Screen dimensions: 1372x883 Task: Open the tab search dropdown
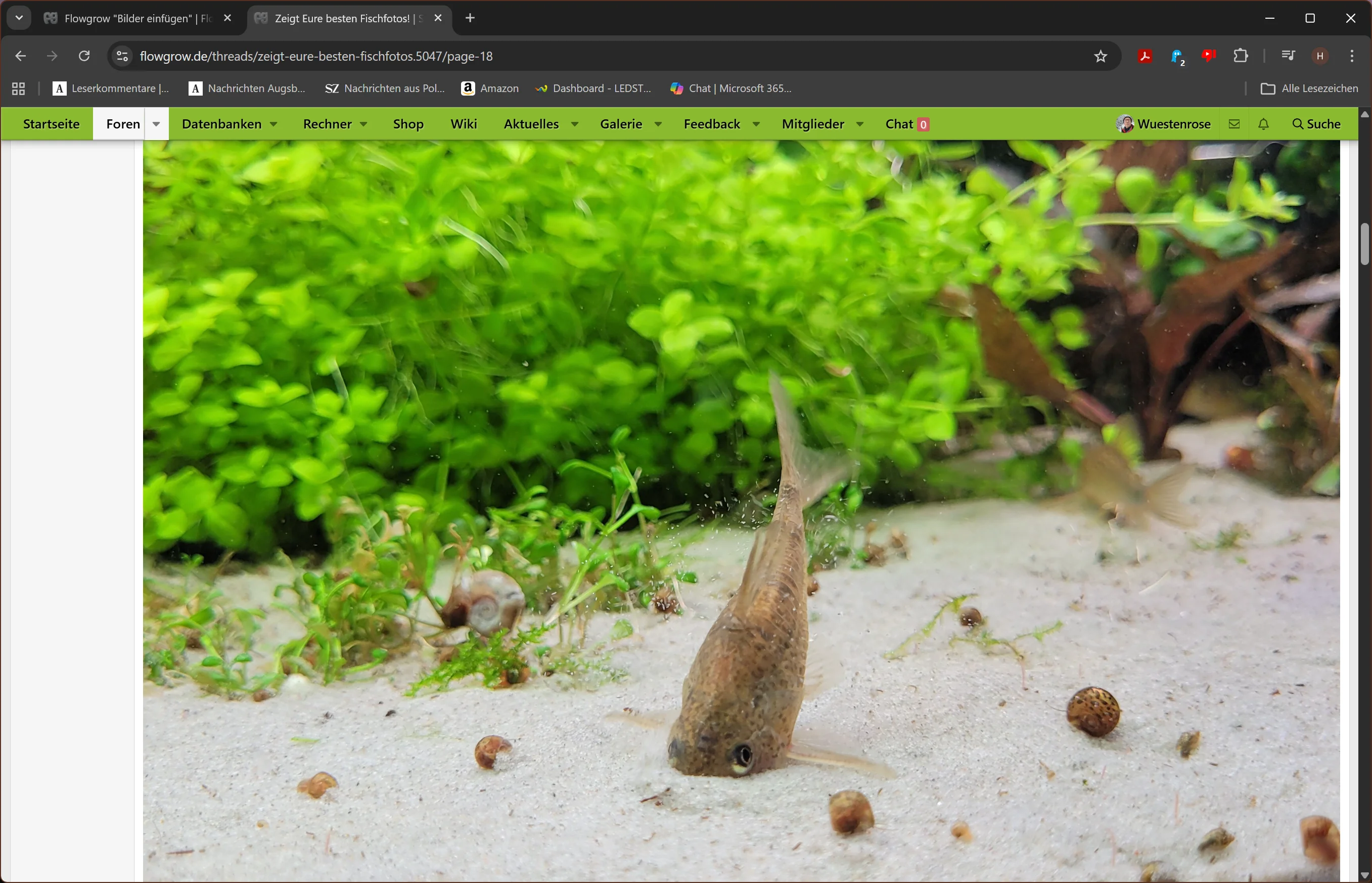[19, 18]
